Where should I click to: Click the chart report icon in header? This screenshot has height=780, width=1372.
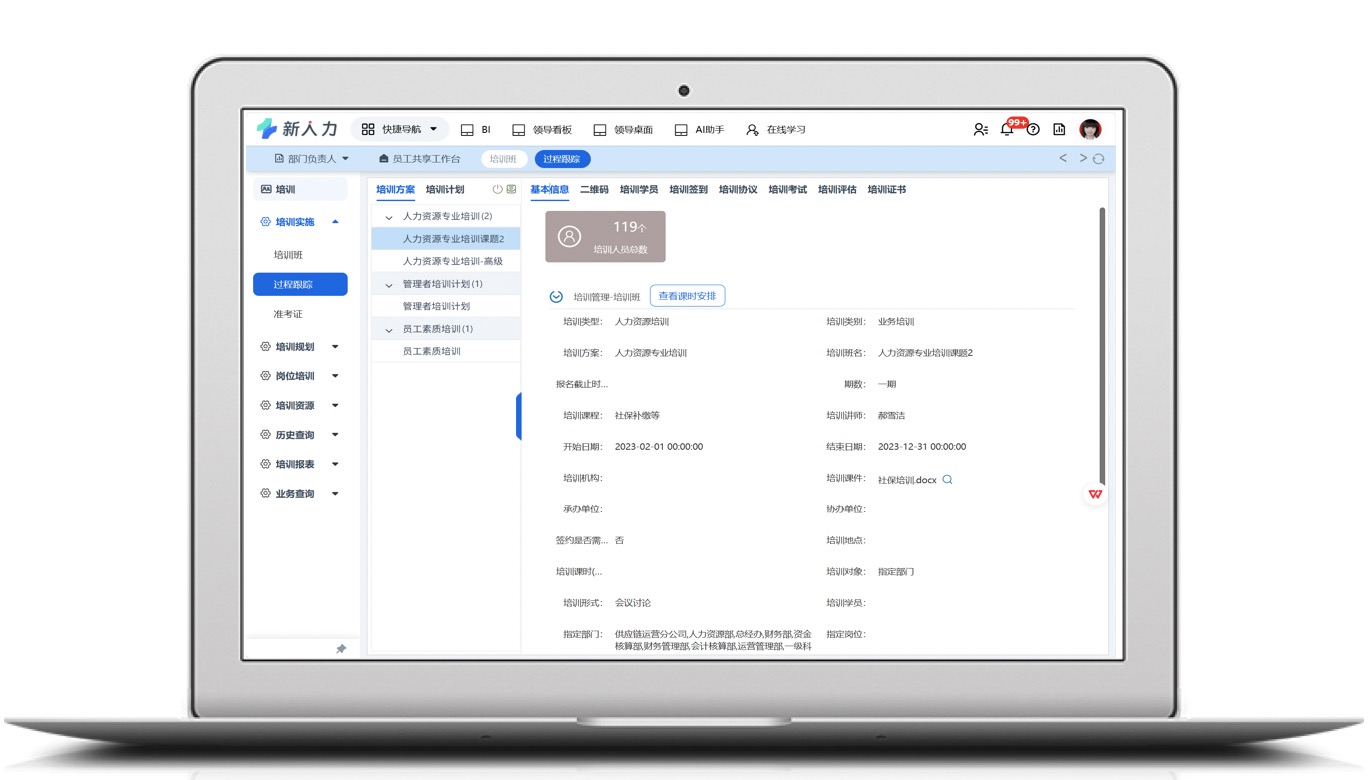coord(1059,129)
